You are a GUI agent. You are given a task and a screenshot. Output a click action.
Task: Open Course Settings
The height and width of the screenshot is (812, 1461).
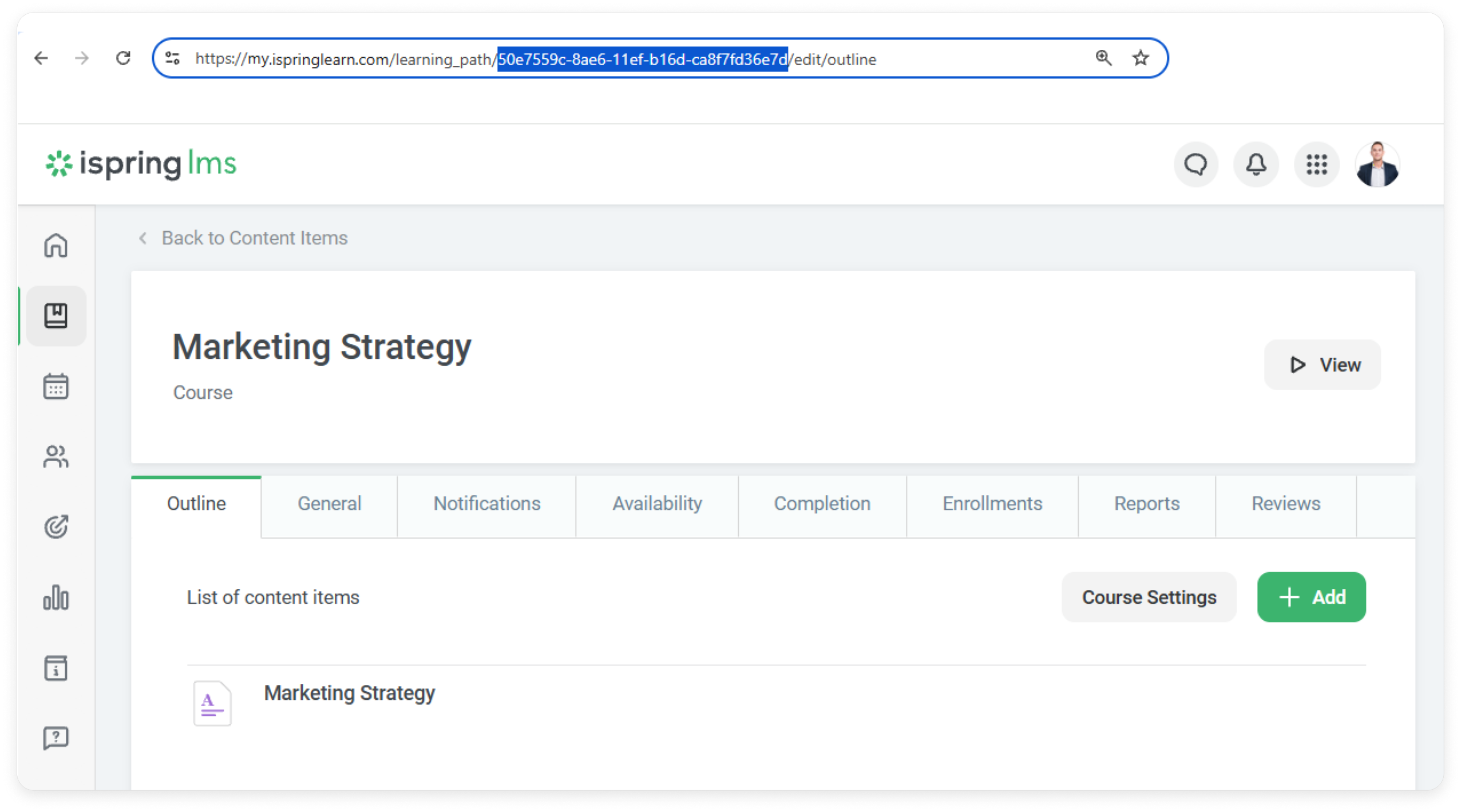pyautogui.click(x=1149, y=597)
